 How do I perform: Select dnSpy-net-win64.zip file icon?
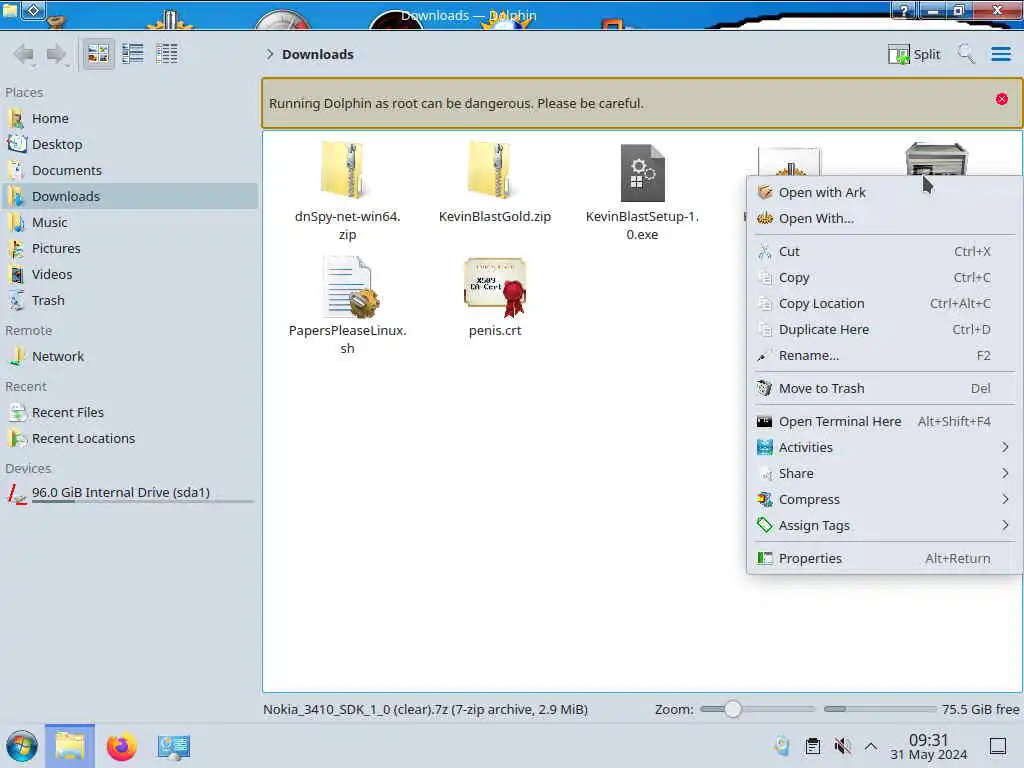pos(347,171)
